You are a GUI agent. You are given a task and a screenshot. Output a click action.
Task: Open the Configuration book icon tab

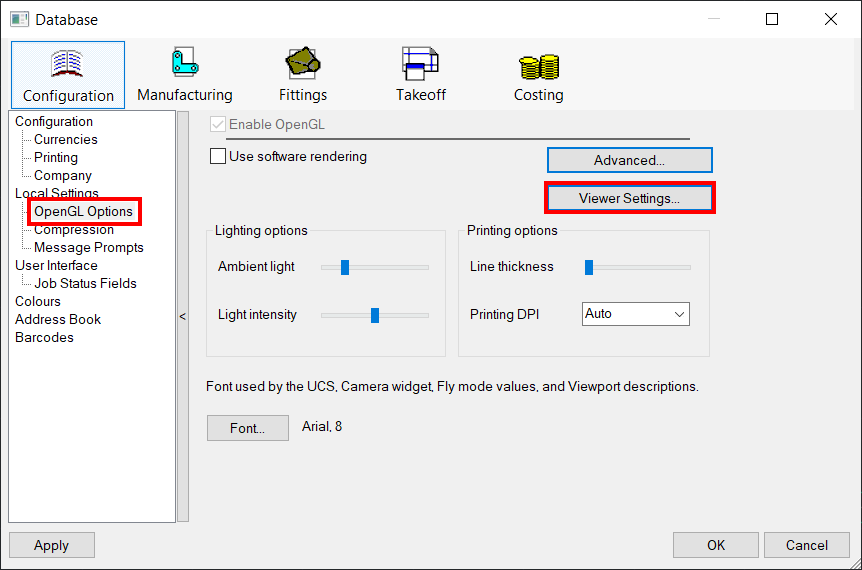pyautogui.click(x=68, y=75)
